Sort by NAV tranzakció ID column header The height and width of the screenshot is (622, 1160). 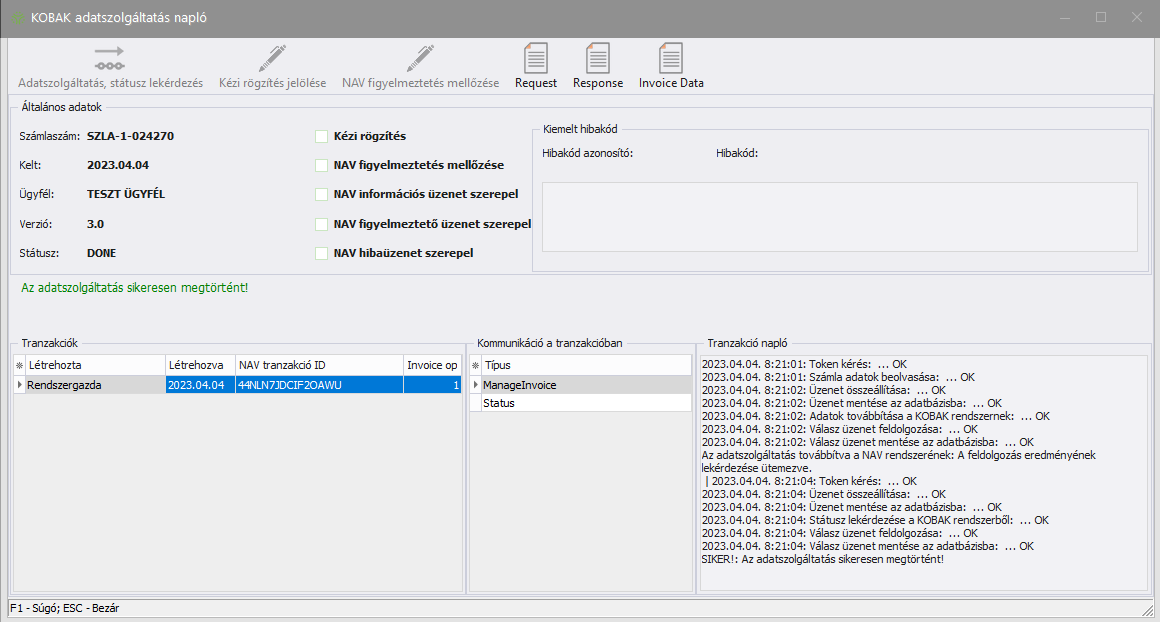318,366
